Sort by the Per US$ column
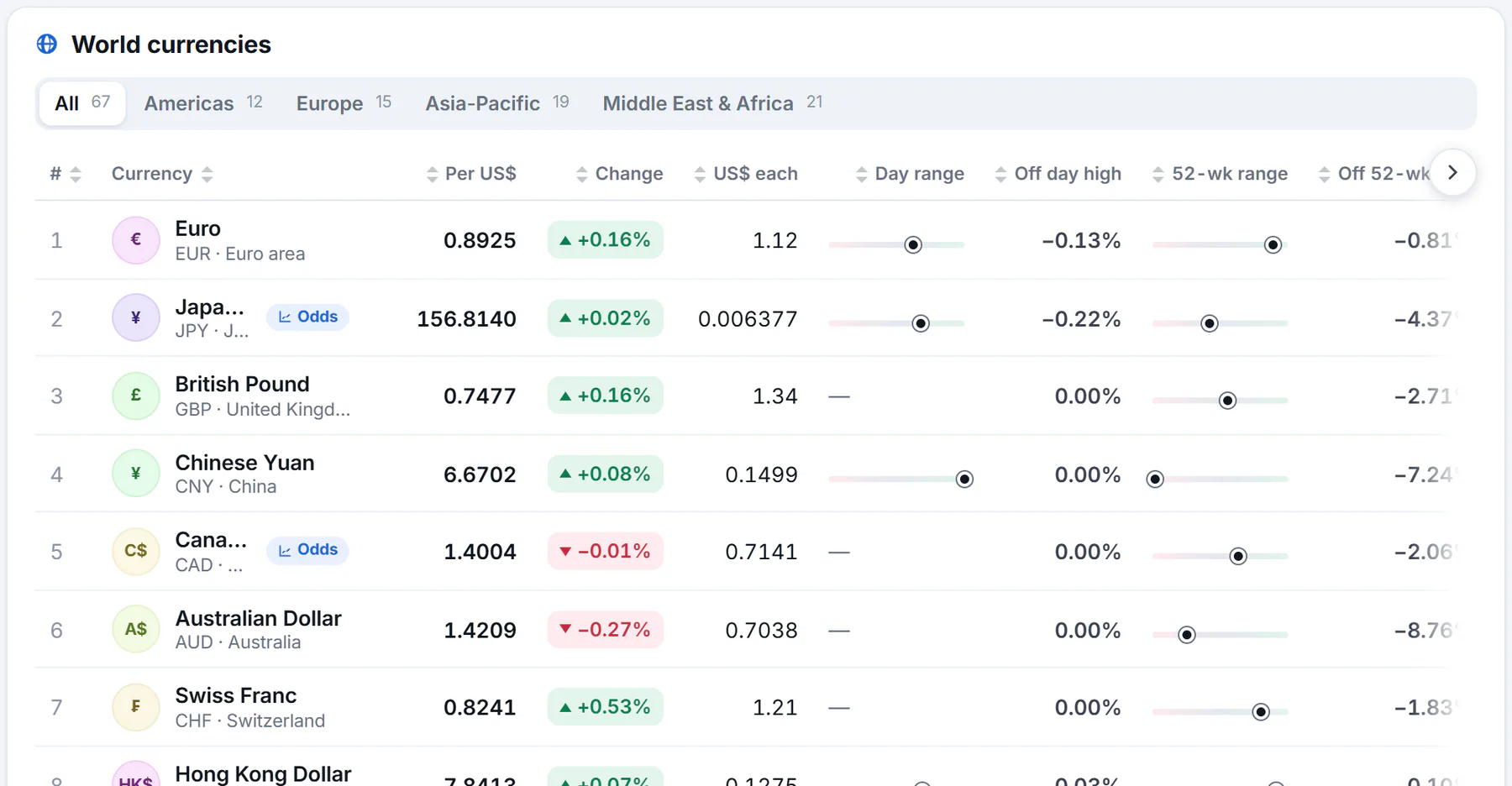The height and width of the screenshot is (786, 1512). tap(471, 174)
